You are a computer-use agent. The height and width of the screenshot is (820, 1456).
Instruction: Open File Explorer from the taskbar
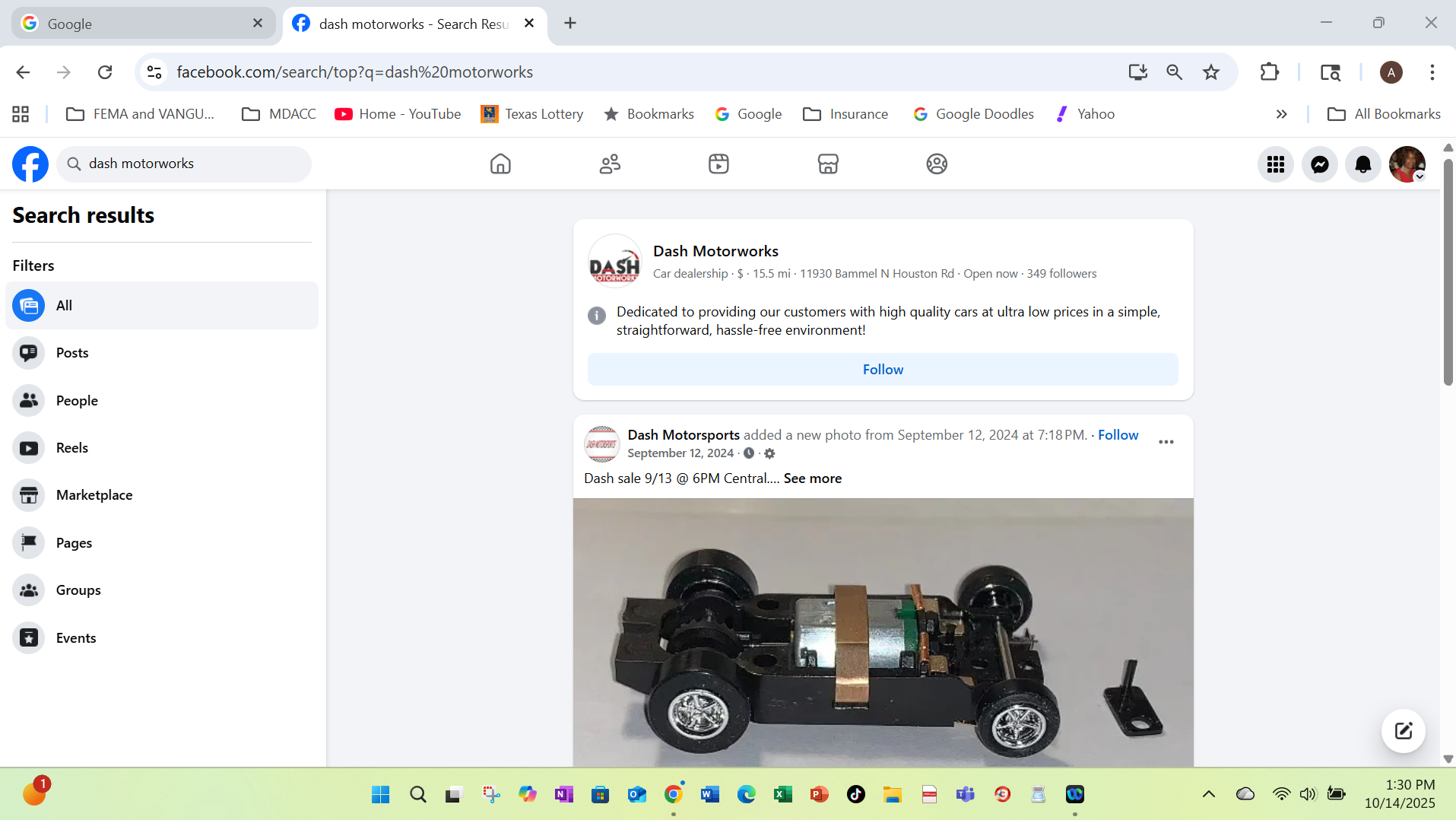[892, 795]
